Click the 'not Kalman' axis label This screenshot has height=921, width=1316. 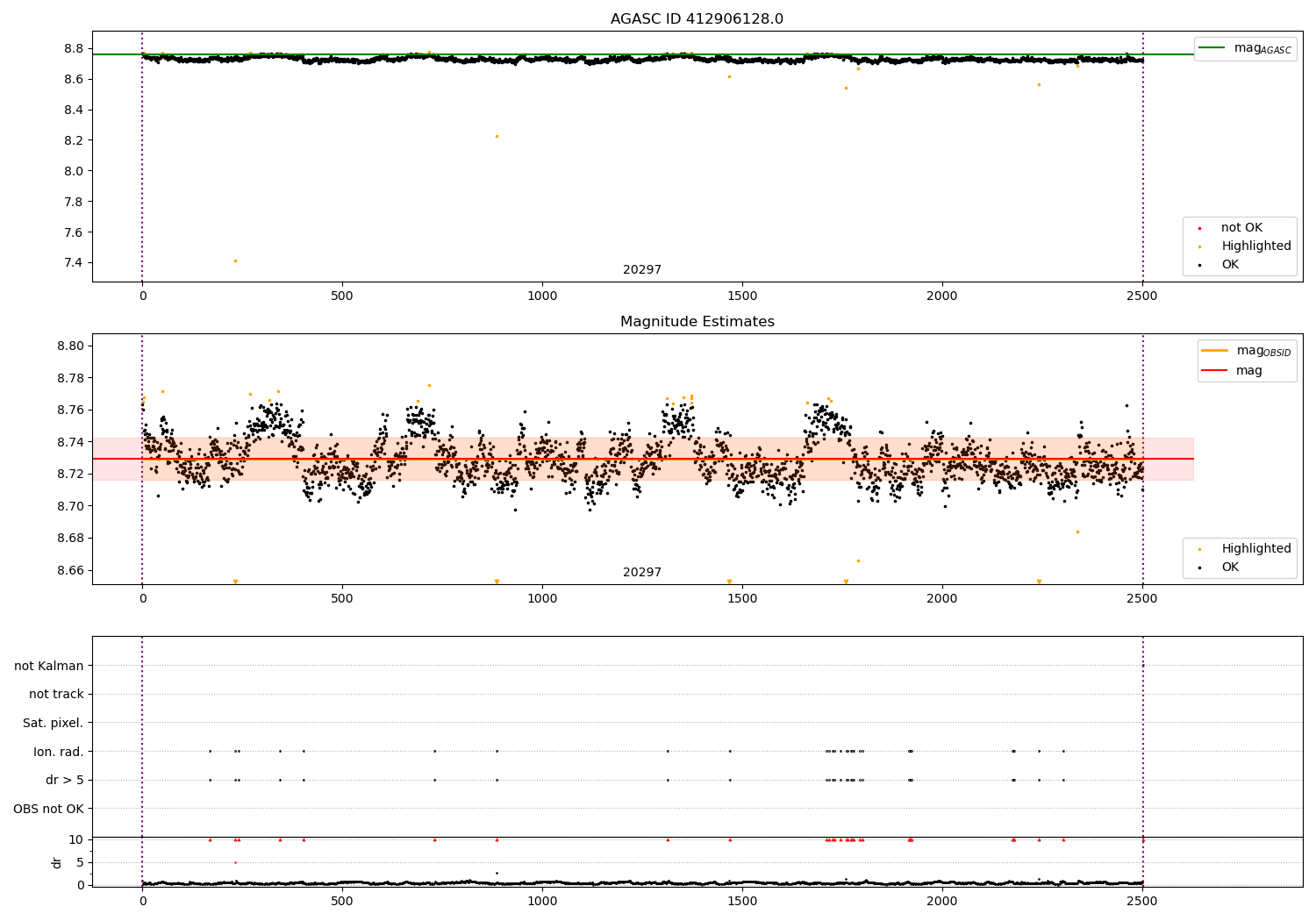49,667
